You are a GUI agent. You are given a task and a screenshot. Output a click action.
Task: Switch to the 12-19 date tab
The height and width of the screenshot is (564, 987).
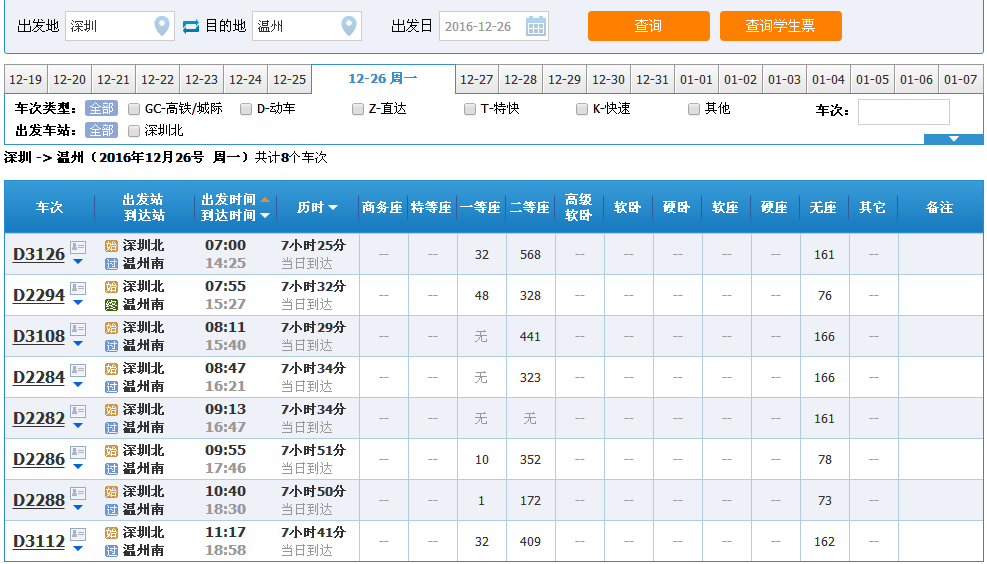pos(26,80)
